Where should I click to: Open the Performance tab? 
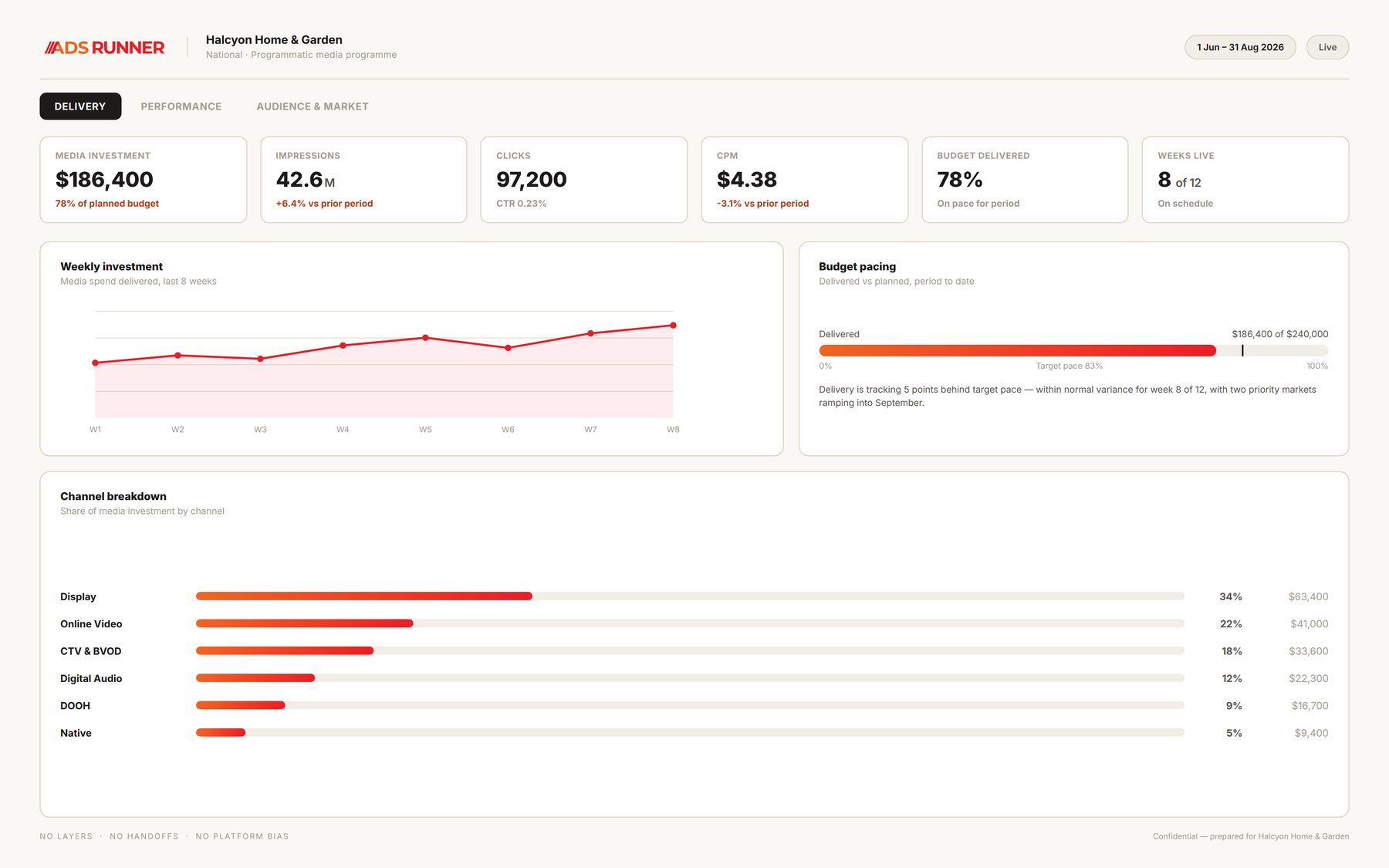(x=181, y=106)
